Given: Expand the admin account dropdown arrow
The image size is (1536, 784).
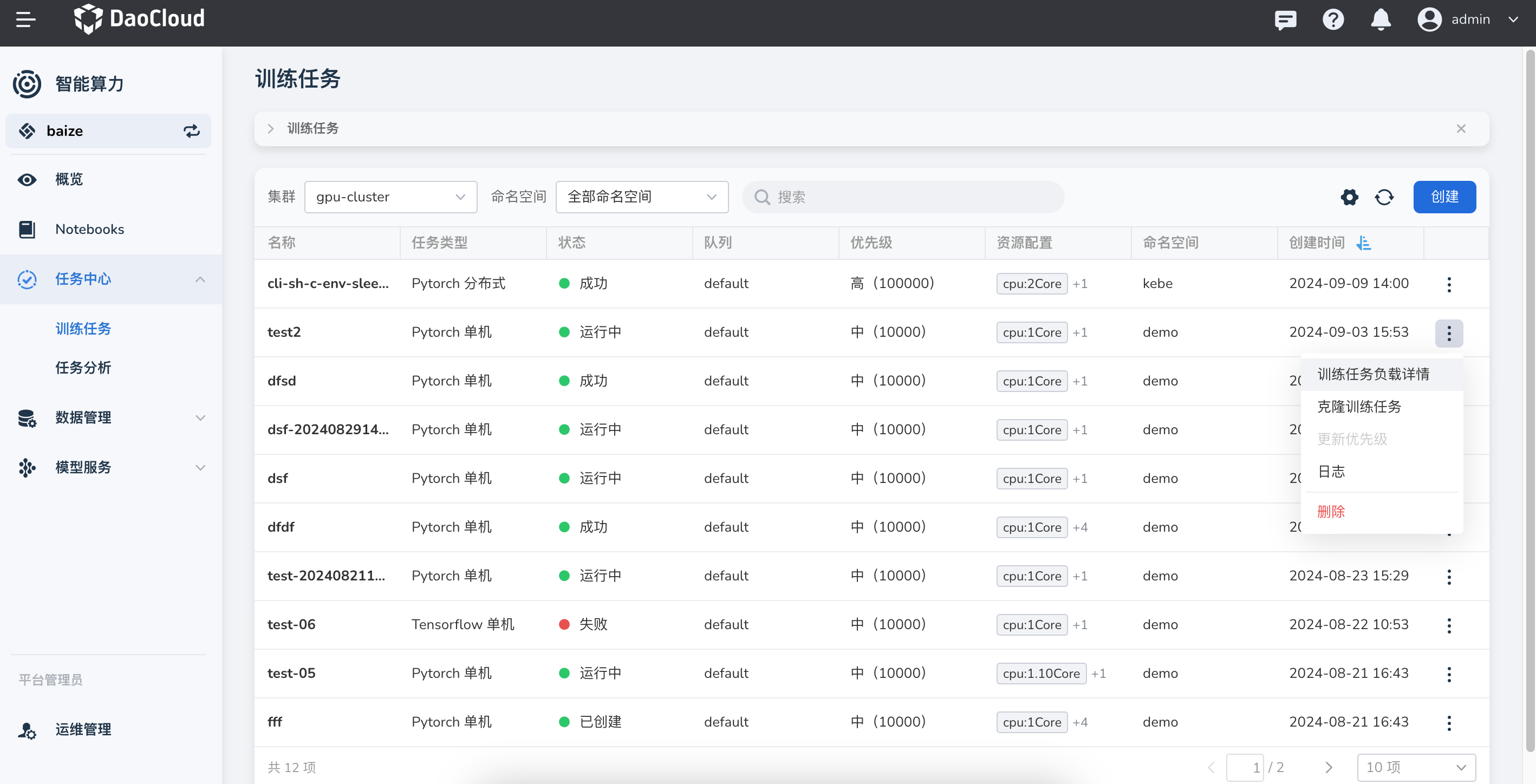Looking at the screenshot, I should coord(1513,19).
